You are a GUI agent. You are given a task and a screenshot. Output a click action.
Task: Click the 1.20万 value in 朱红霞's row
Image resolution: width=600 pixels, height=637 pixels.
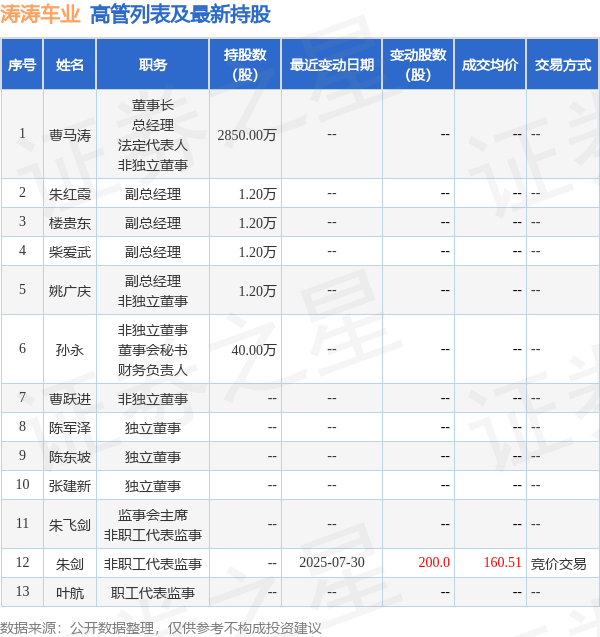pyautogui.click(x=257, y=194)
